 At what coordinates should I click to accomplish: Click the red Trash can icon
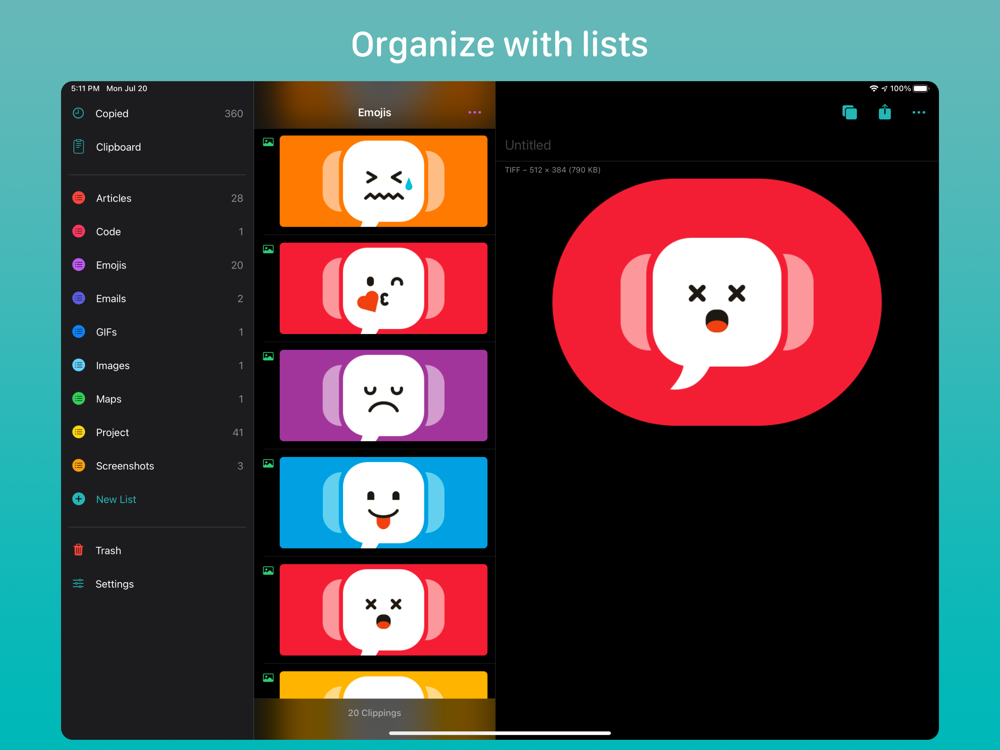click(x=78, y=550)
